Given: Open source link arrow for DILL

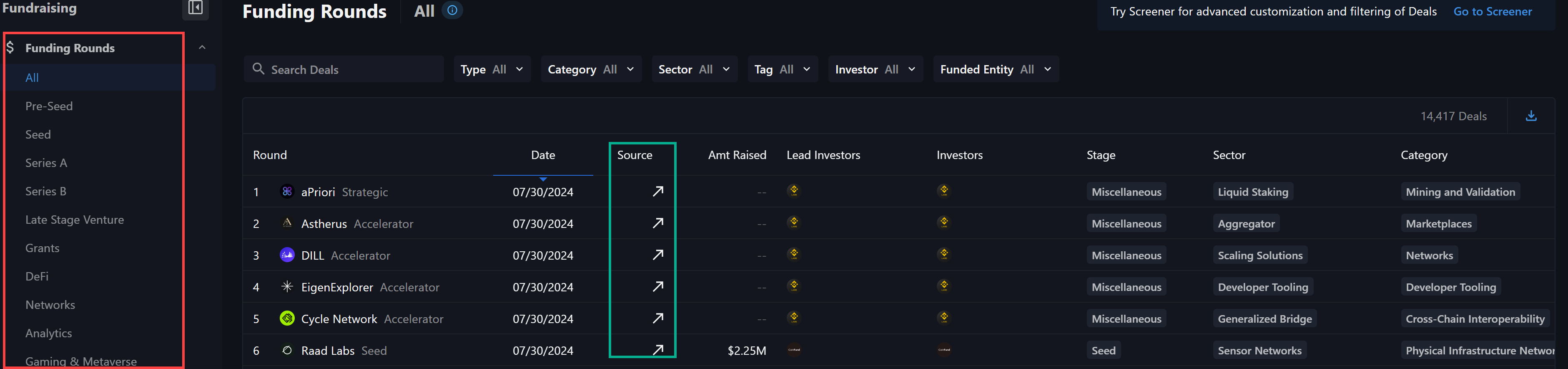Looking at the screenshot, I should [x=658, y=255].
